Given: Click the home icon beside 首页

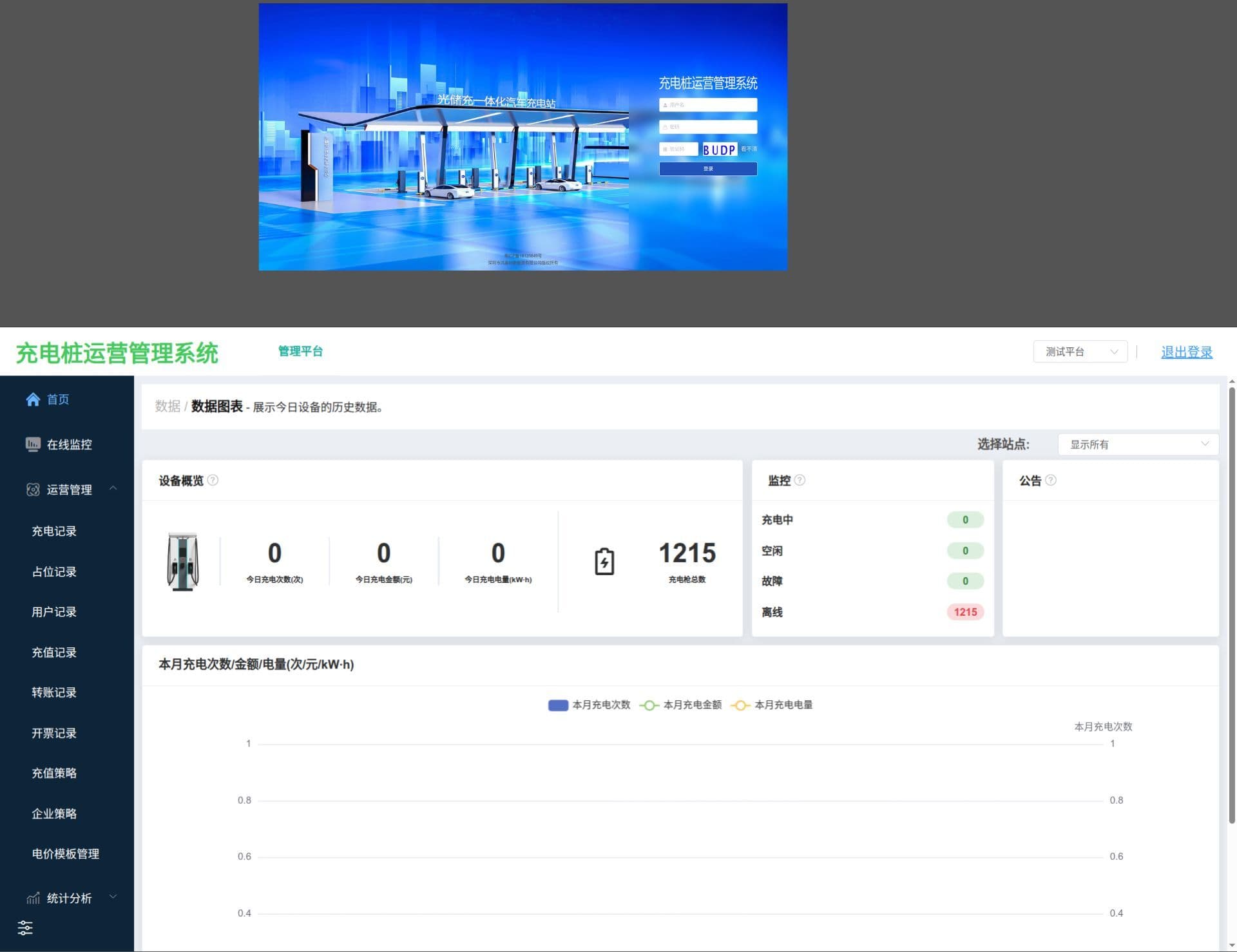Looking at the screenshot, I should click(33, 399).
